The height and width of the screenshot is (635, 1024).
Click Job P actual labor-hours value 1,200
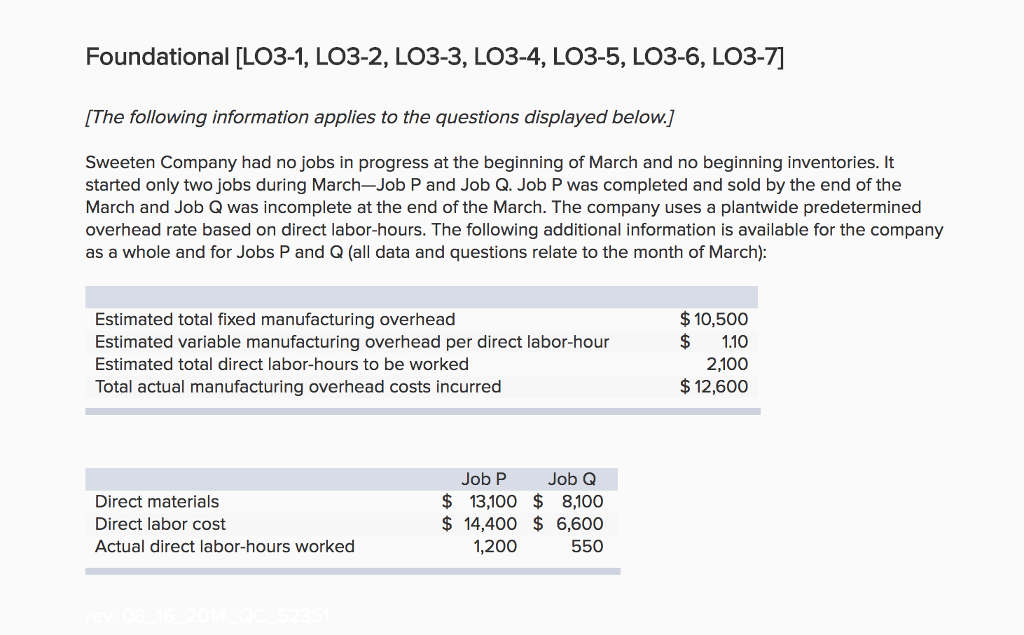[x=495, y=546]
